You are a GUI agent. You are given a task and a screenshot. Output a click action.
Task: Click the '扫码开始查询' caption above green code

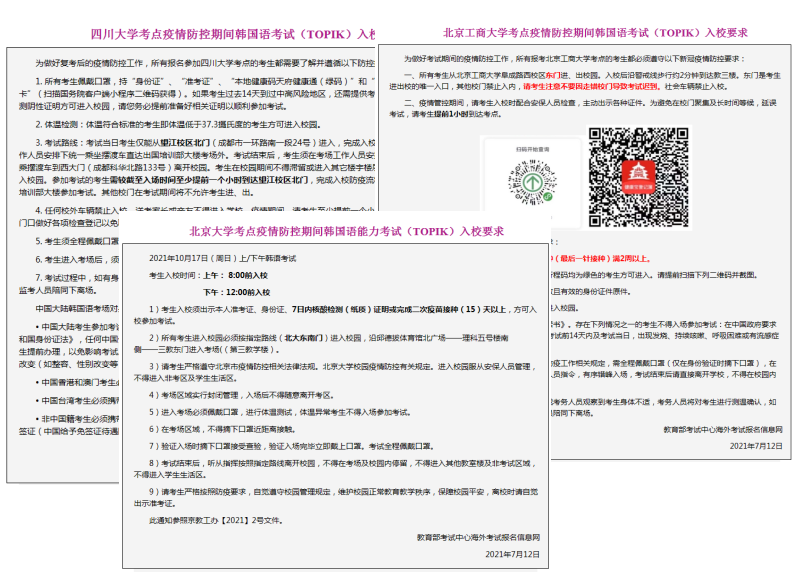click(532, 149)
